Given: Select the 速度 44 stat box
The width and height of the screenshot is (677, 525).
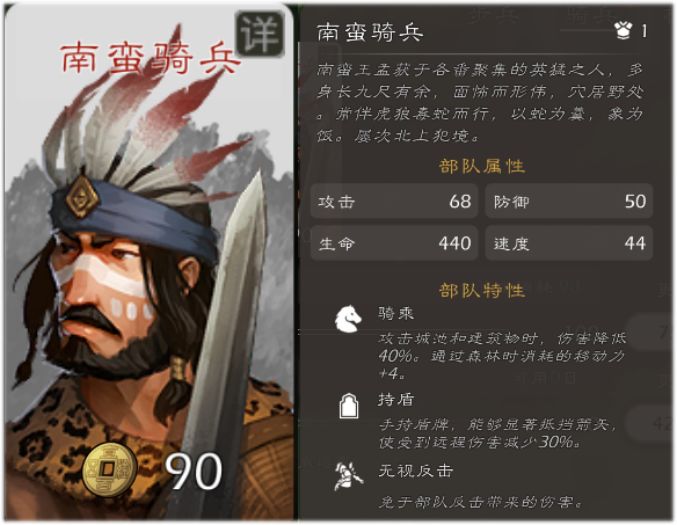Looking at the screenshot, I should (x=569, y=243).
